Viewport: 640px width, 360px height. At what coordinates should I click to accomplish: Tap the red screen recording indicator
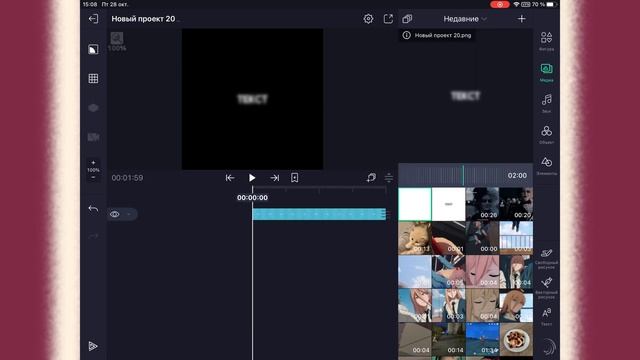pos(500,4)
